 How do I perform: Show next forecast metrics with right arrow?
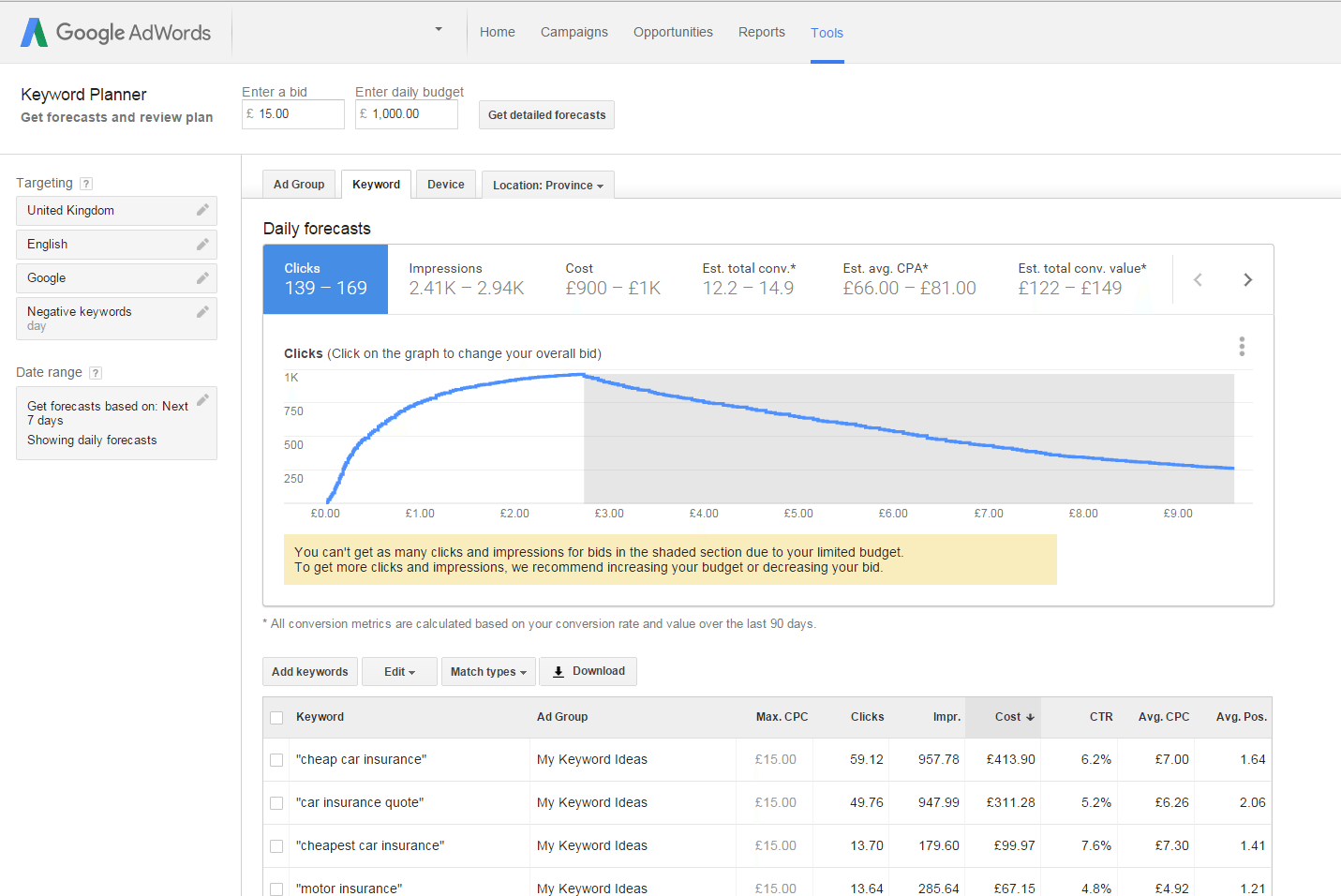[1247, 280]
